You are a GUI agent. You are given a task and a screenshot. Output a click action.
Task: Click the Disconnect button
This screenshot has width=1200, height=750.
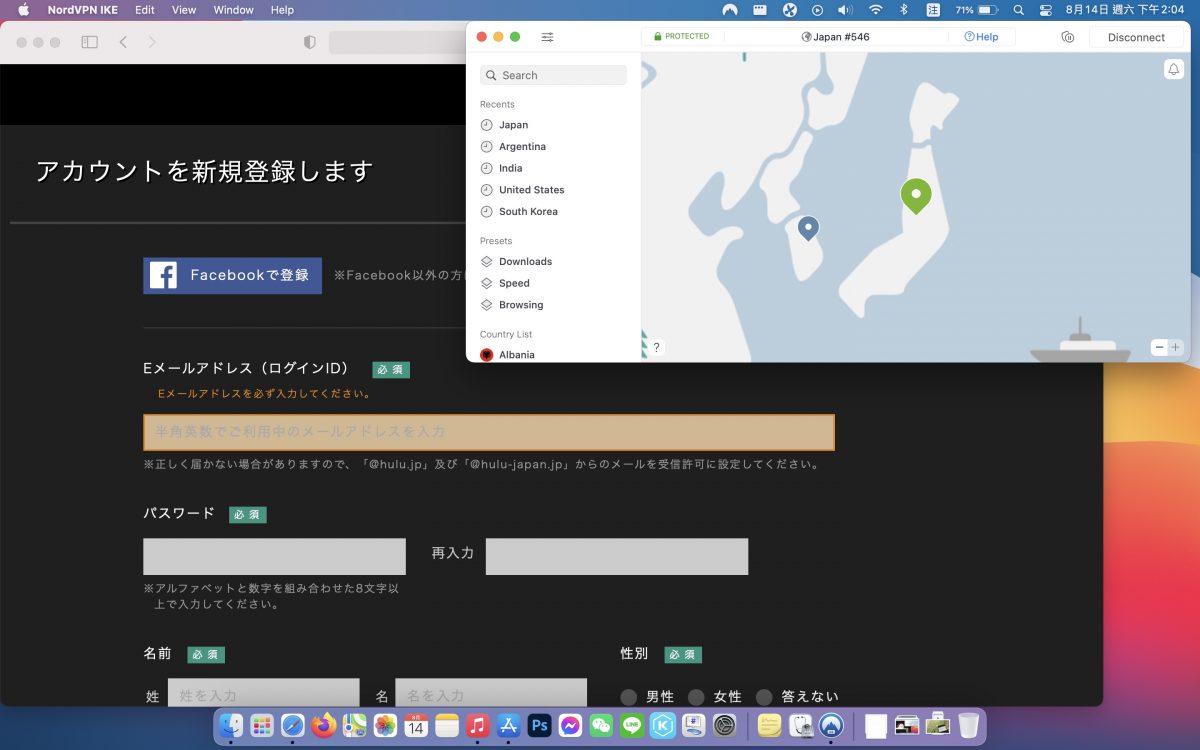[1136, 37]
